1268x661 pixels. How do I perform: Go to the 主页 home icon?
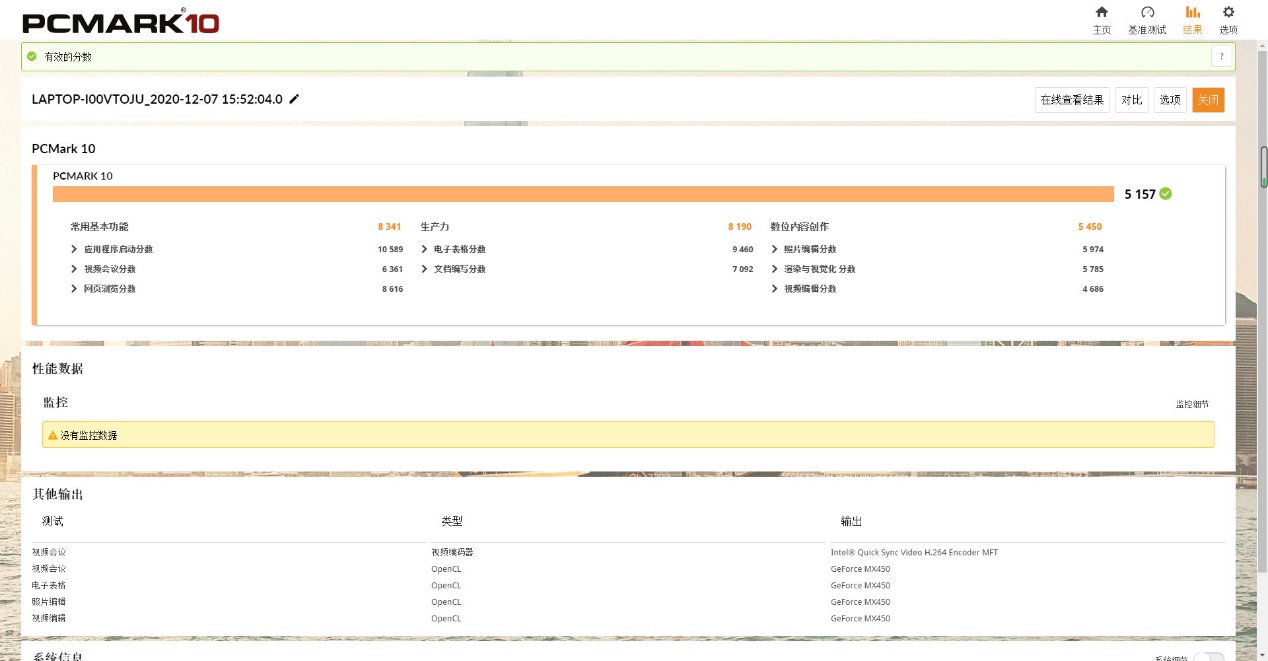[1101, 13]
